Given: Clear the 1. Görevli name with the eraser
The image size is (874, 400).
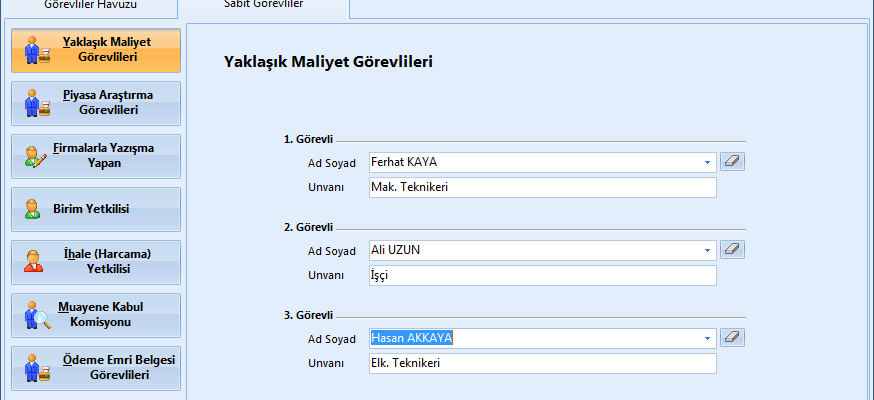Looking at the screenshot, I should pyautogui.click(x=733, y=161).
